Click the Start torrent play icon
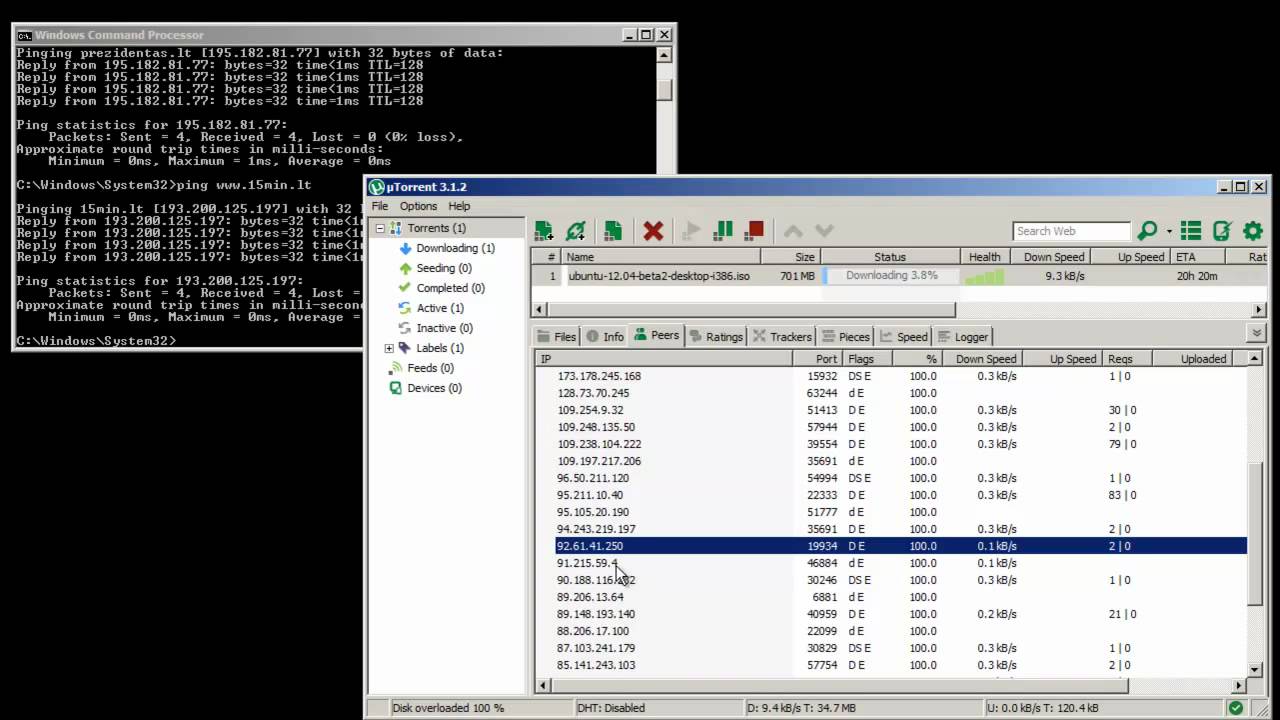Image resolution: width=1280 pixels, height=720 pixels. click(691, 231)
